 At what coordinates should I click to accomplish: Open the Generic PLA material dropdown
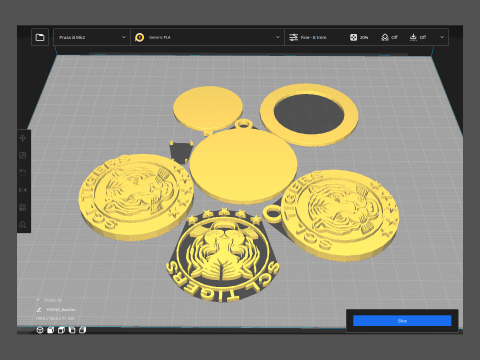pos(207,37)
